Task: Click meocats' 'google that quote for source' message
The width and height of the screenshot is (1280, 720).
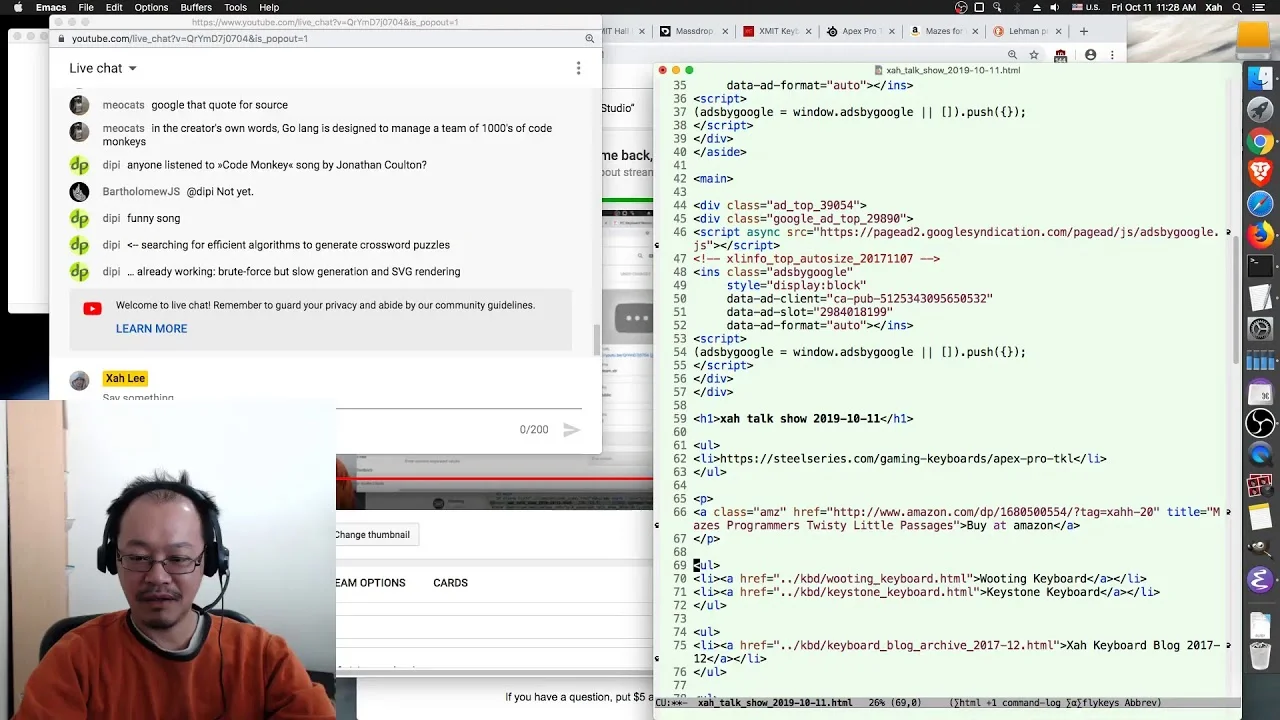Action: click(220, 105)
